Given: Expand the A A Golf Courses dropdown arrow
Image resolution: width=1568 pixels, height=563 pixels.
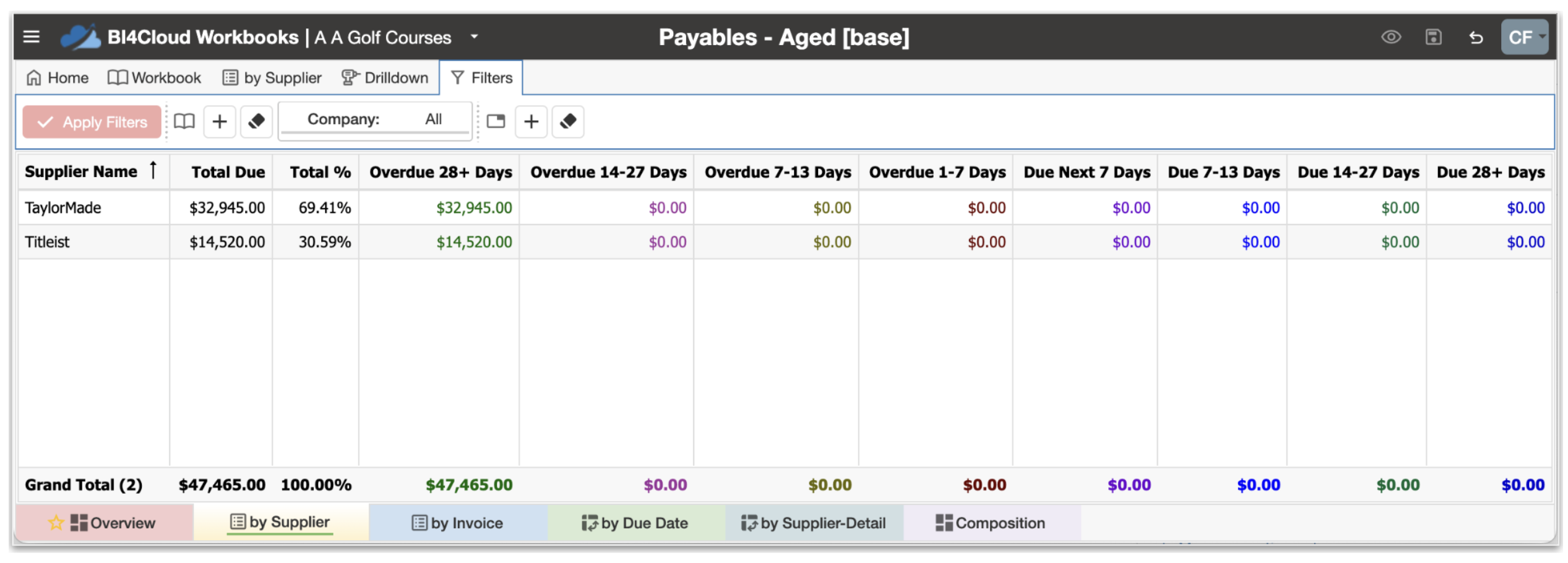Looking at the screenshot, I should coord(475,37).
